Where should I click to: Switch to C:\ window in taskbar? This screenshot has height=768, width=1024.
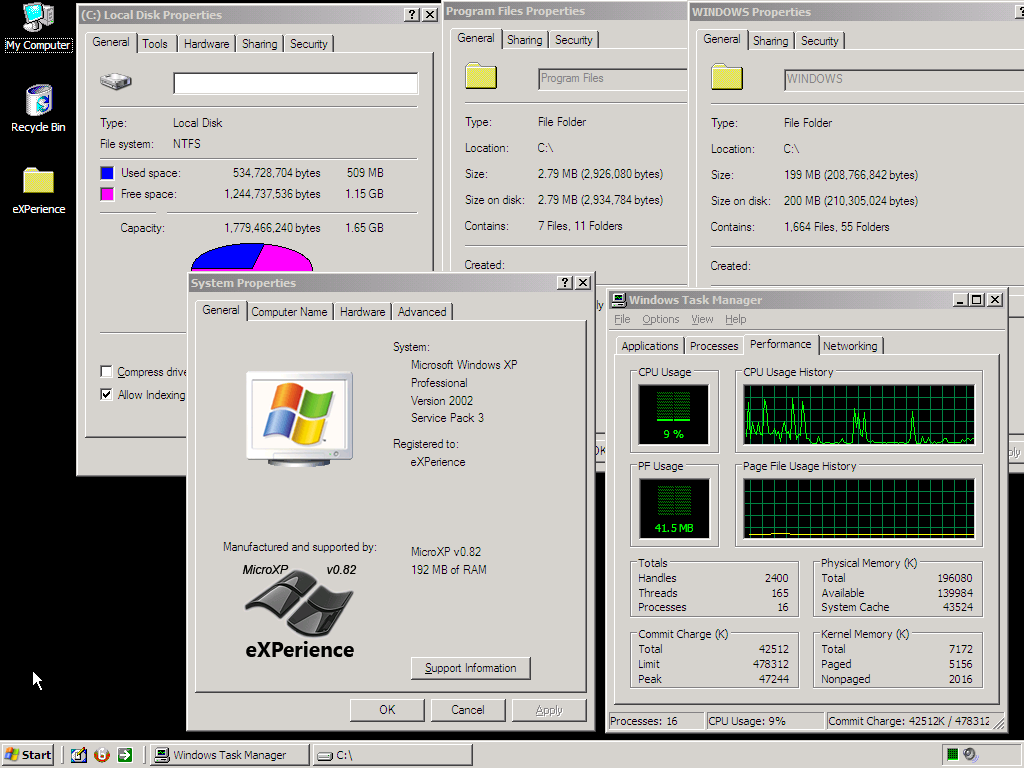tap(390, 755)
